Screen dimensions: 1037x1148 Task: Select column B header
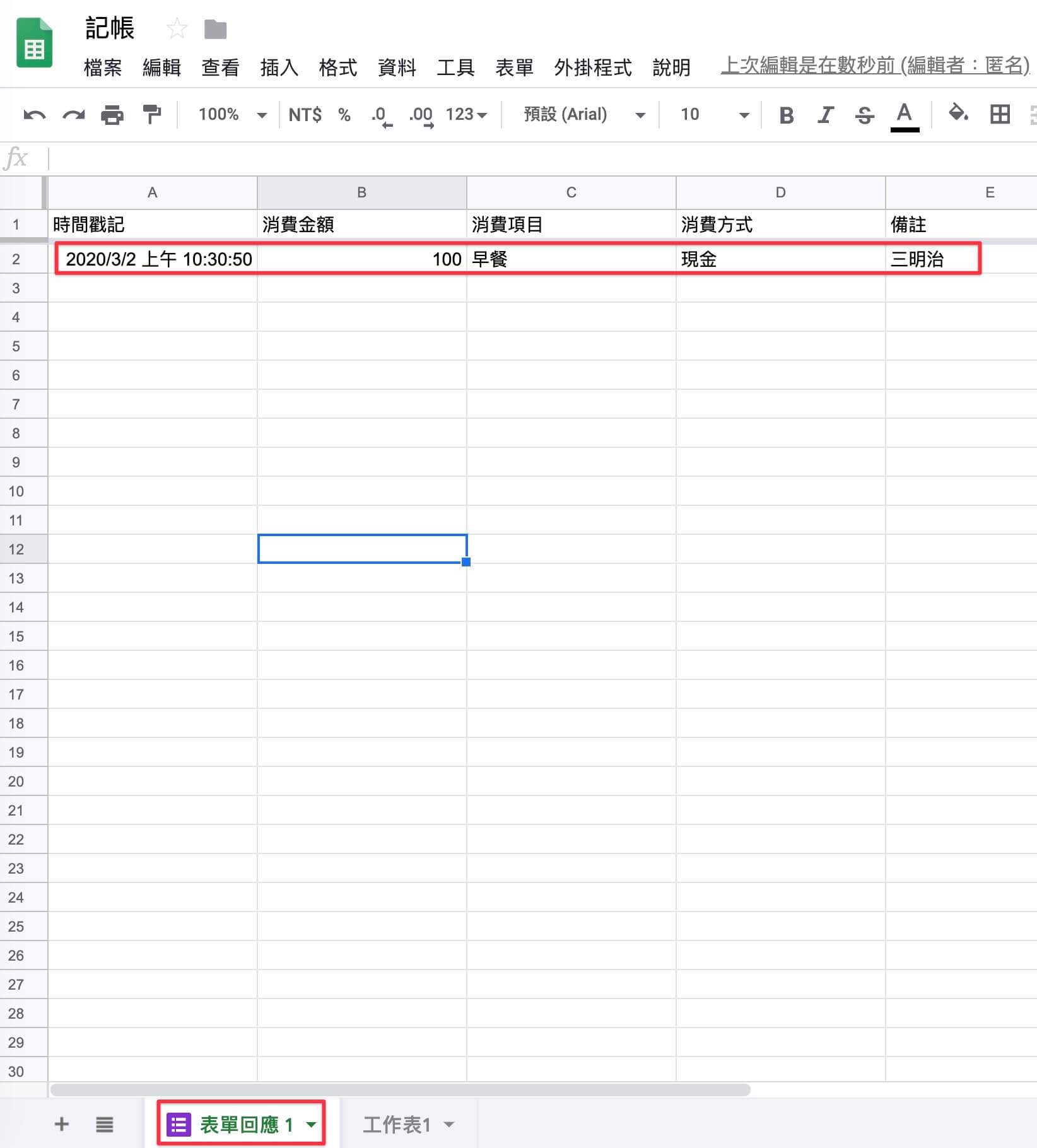tap(362, 192)
